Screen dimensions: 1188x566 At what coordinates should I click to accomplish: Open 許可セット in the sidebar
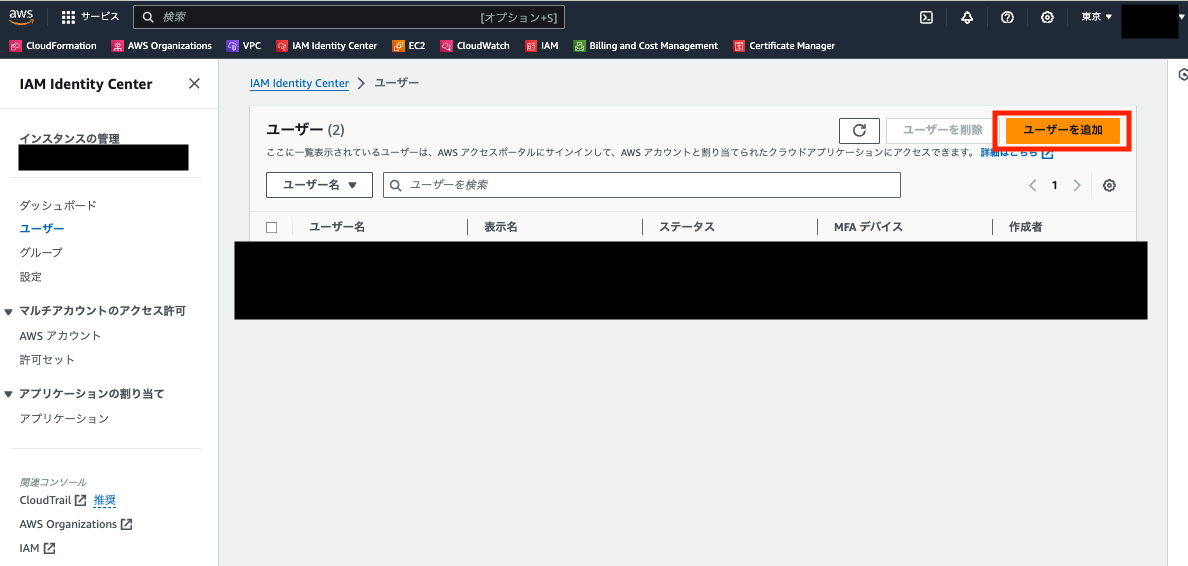(x=47, y=359)
